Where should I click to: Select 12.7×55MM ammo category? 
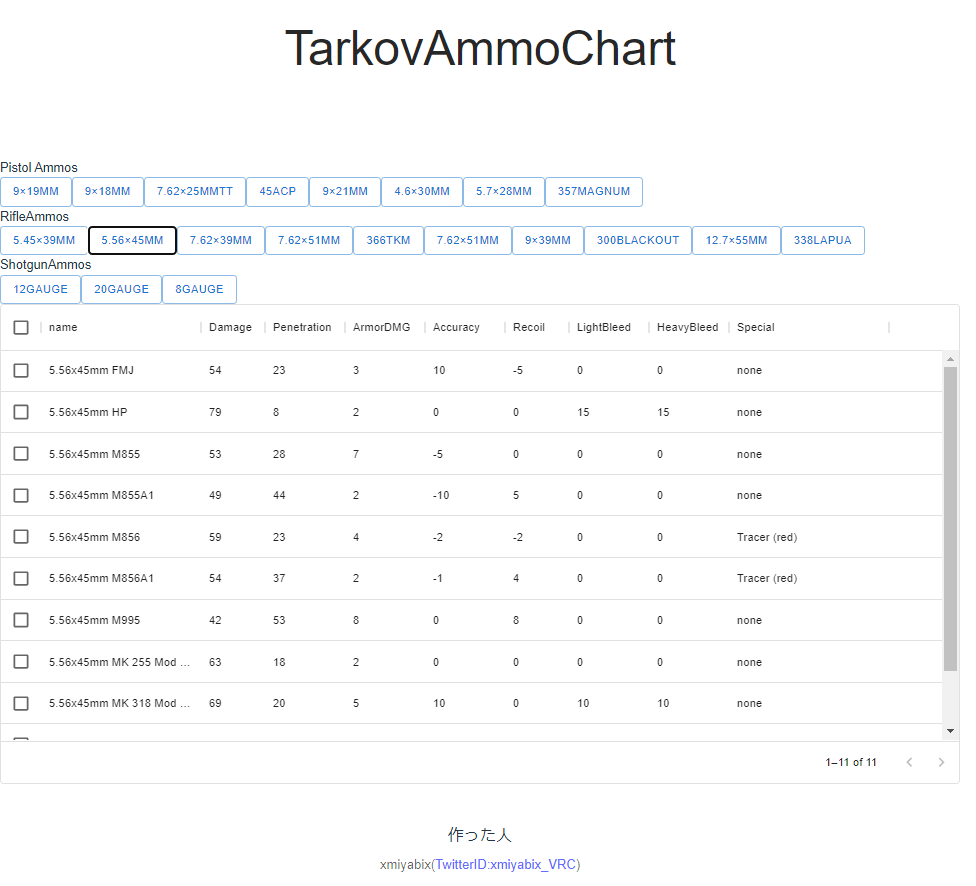tap(736, 240)
